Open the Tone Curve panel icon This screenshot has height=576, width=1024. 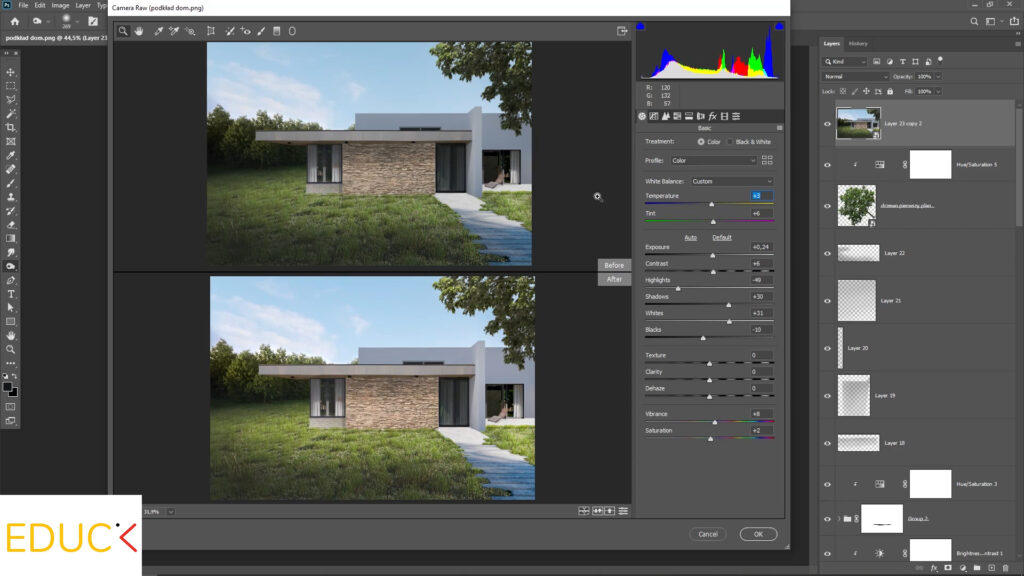(654, 116)
